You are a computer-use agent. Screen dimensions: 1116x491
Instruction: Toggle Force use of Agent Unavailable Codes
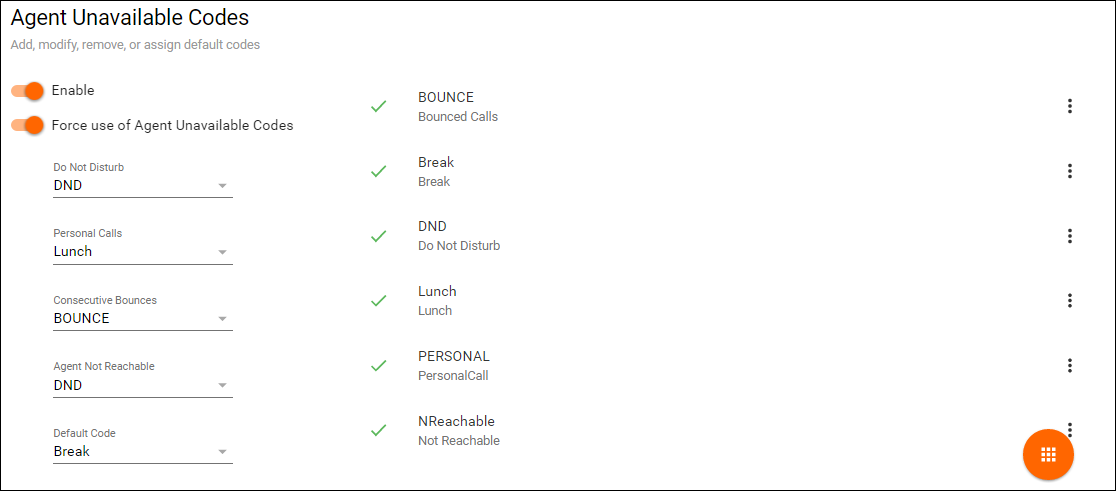point(28,125)
